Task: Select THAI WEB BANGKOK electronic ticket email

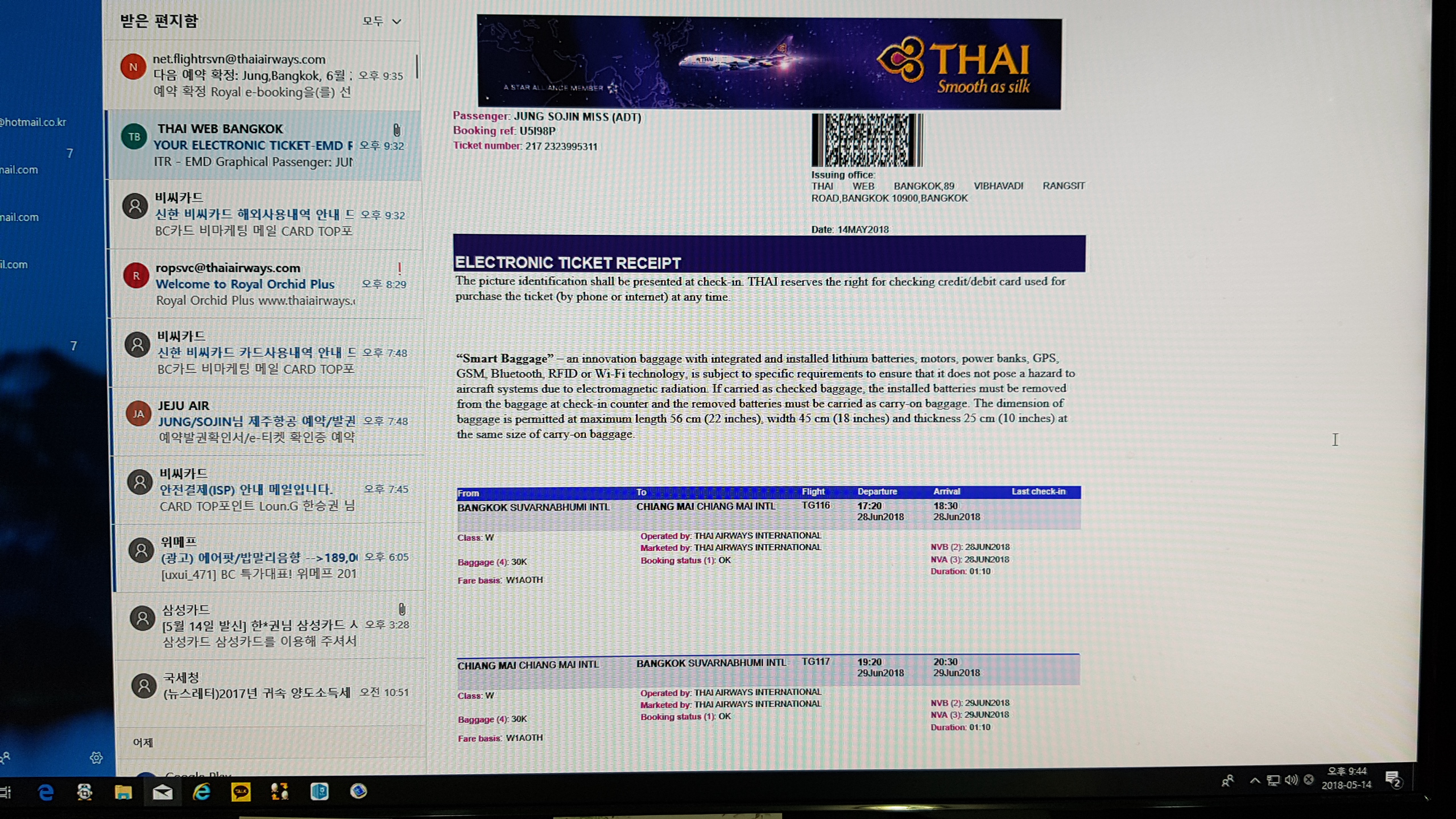Action: pyautogui.click(x=263, y=146)
